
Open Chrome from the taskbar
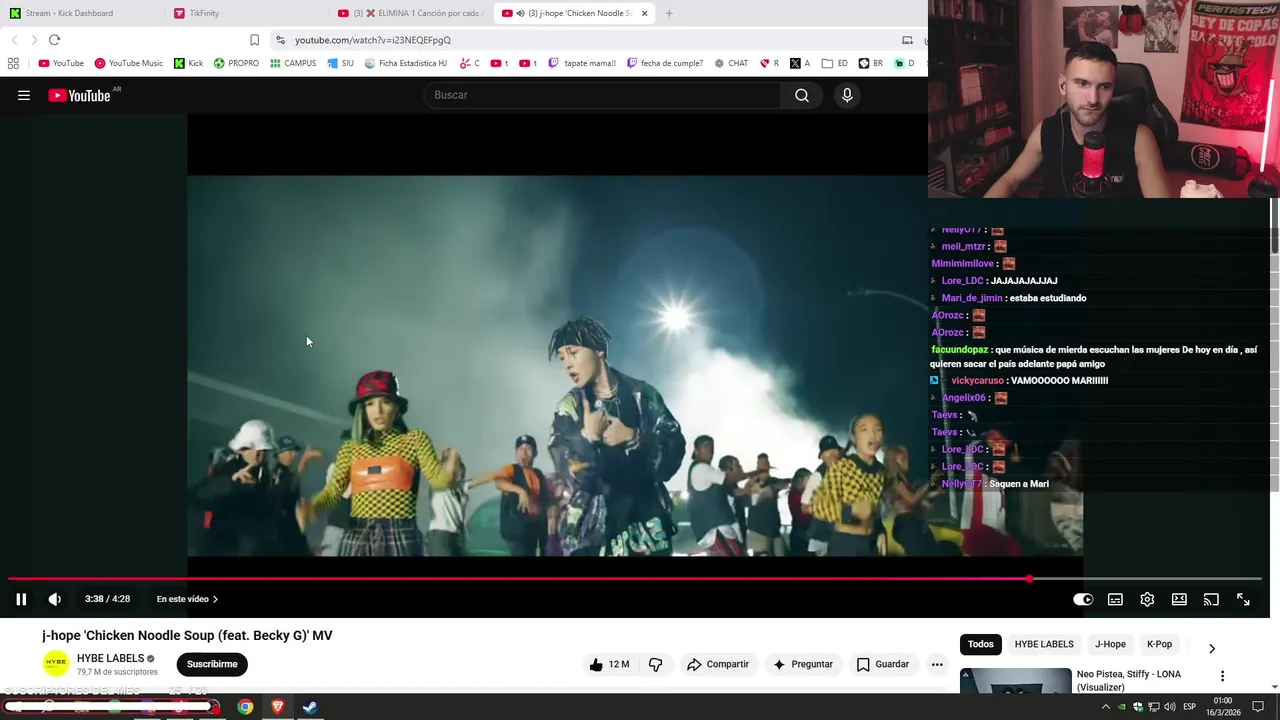[245, 707]
